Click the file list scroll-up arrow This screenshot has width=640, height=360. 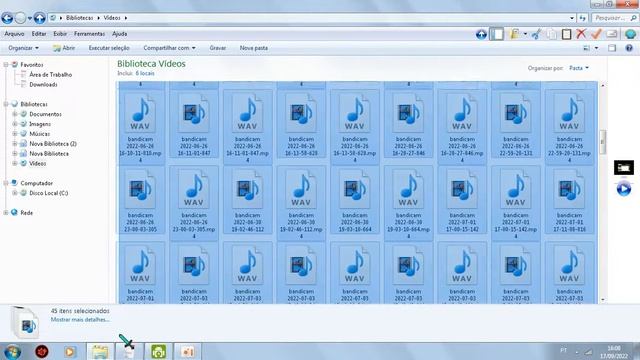tap(602, 85)
